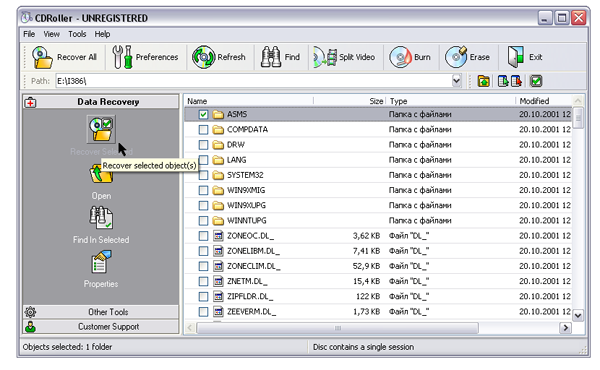Click the scroll down arrow
Viewport: 600px width, 370px height.
(x=578, y=315)
